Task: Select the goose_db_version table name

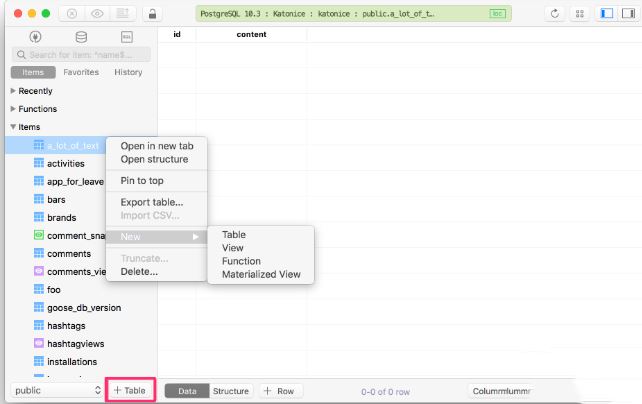Action: click(x=84, y=307)
